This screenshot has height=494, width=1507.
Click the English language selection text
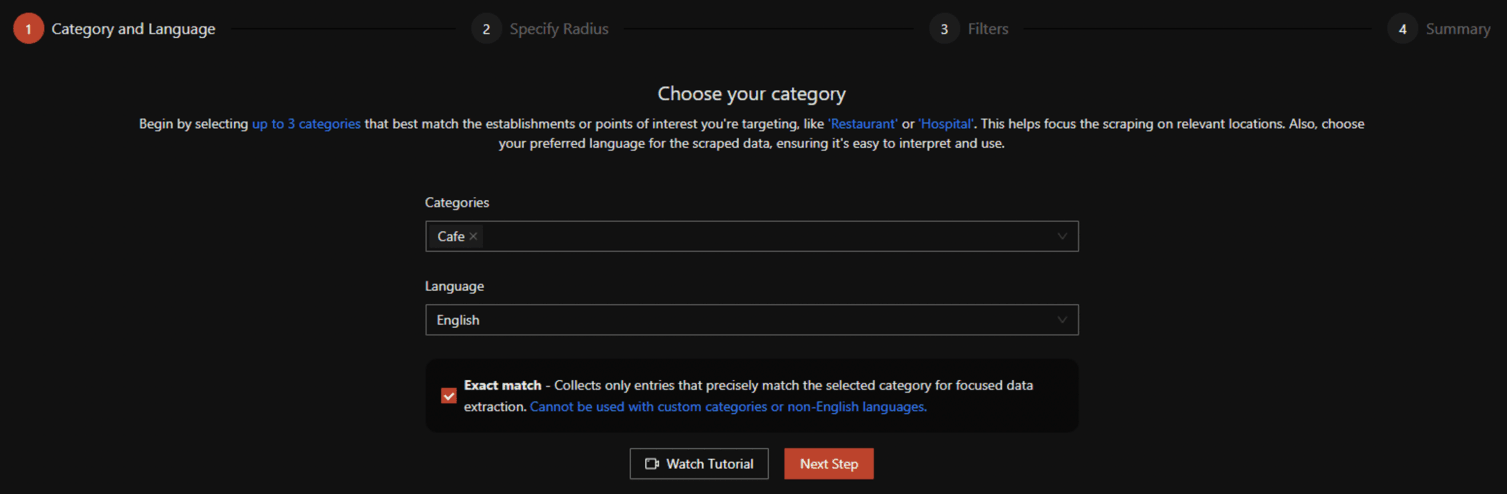coord(458,320)
